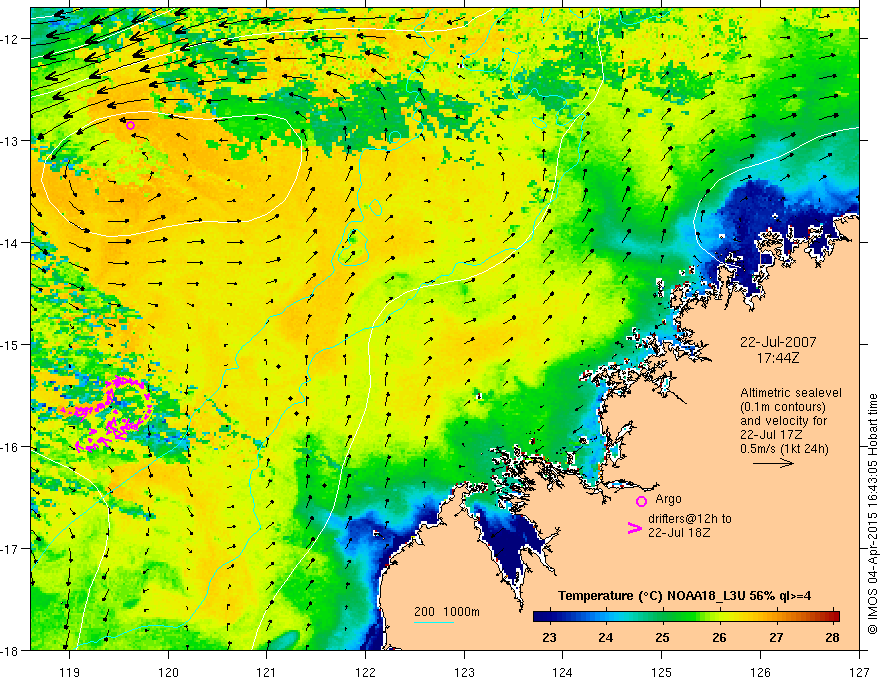Click the '200 1000m' depth label

click(447, 612)
